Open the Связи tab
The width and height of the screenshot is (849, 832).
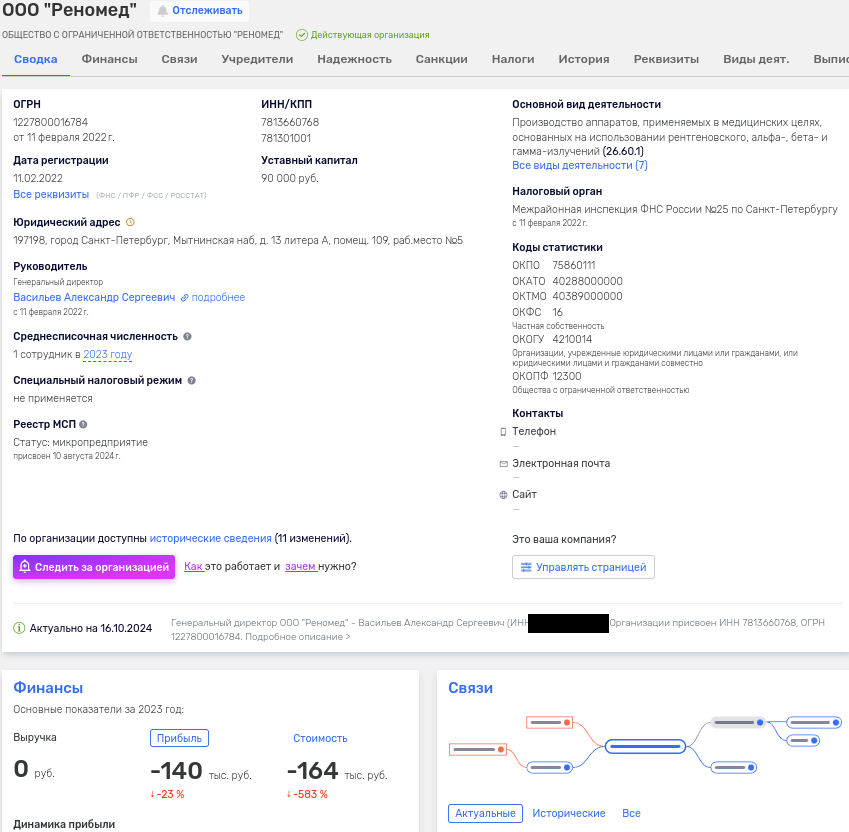click(179, 59)
